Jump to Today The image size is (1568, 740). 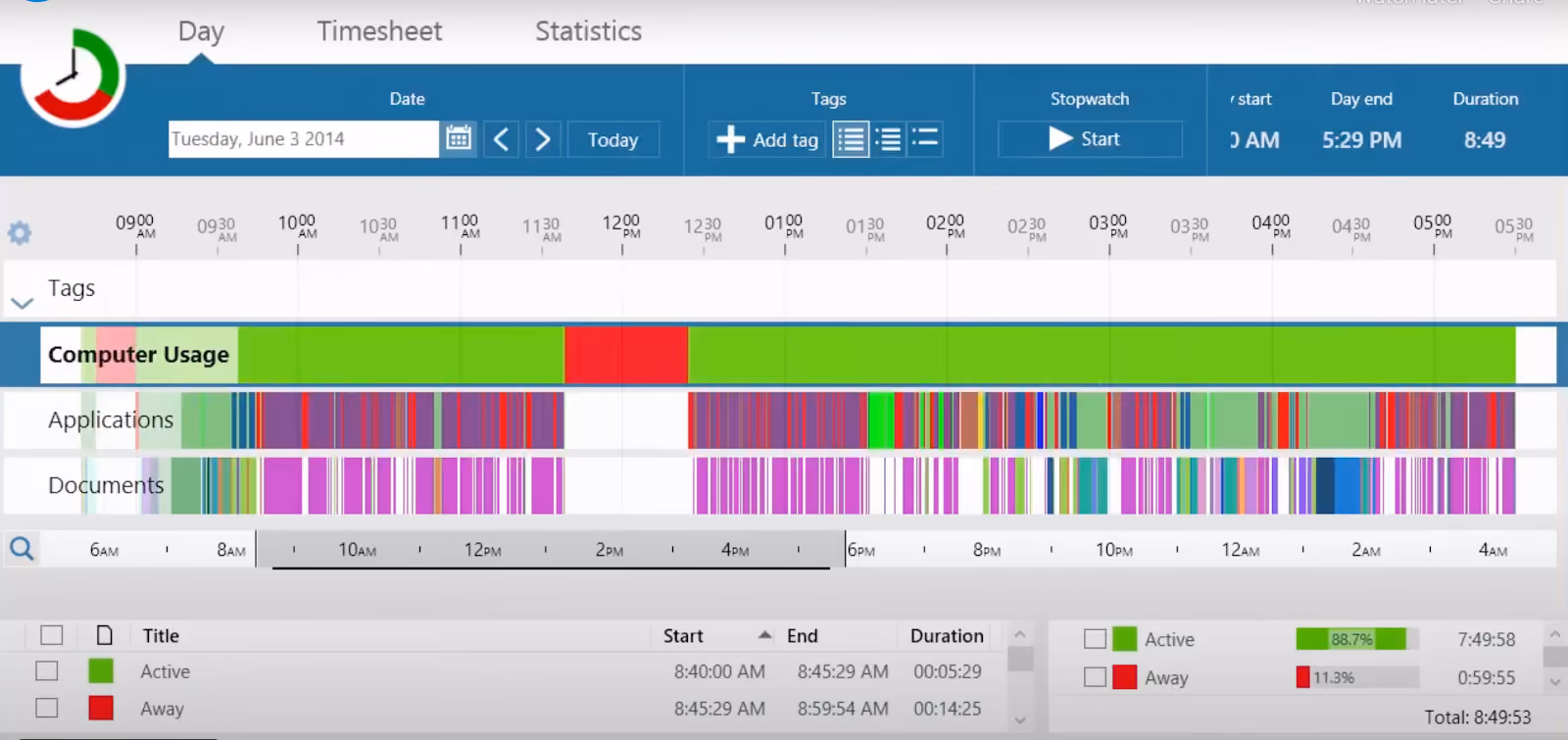tap(612, 139)
